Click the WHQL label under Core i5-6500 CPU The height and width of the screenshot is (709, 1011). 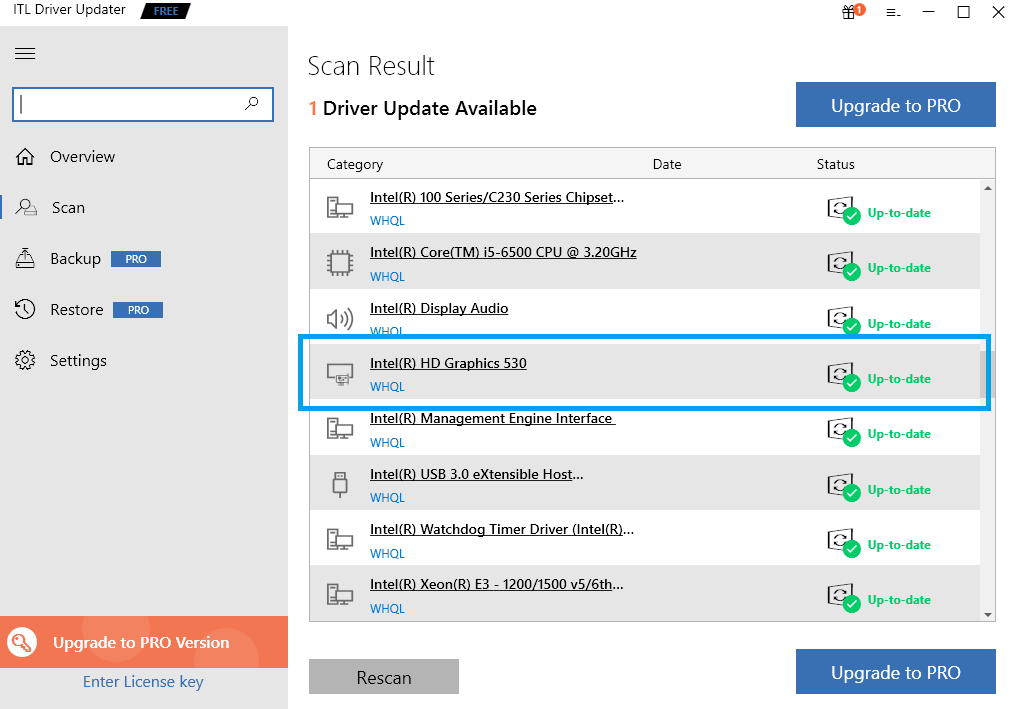(x=388, y=277)
